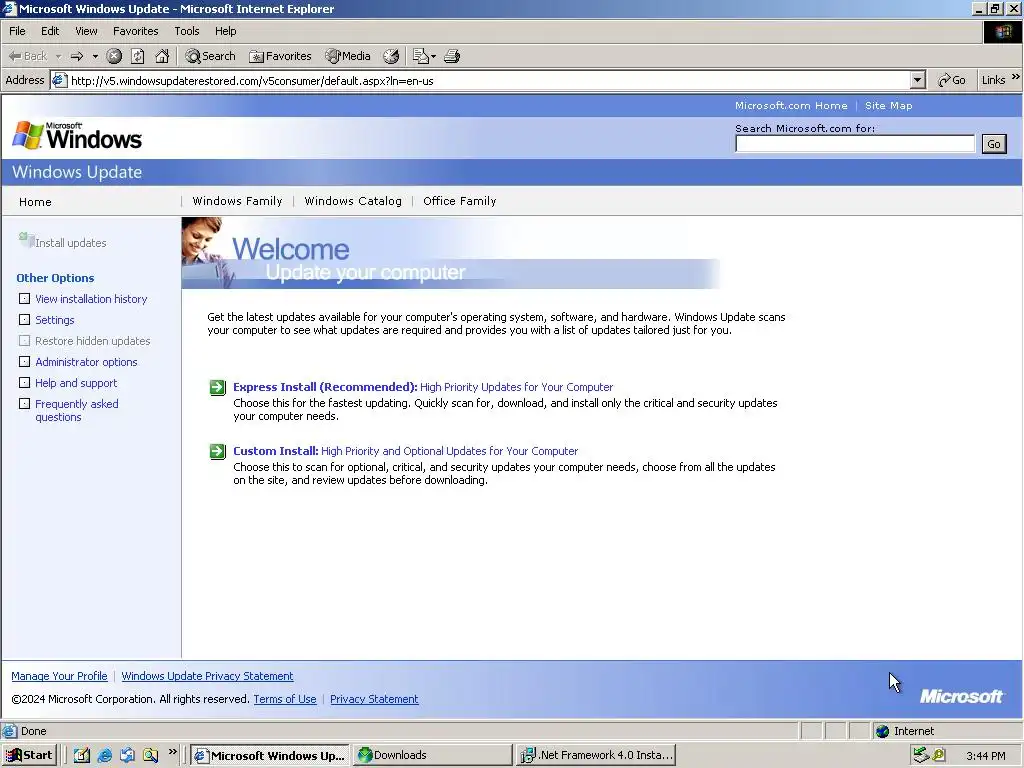Screen dimensions: 1024x768
Task: Click the Windows logo in page header
Action: 77,135
